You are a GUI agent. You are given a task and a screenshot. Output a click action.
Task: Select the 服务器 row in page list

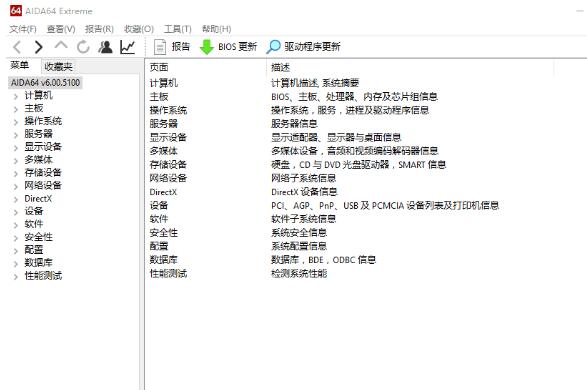[x=164, y=124]
